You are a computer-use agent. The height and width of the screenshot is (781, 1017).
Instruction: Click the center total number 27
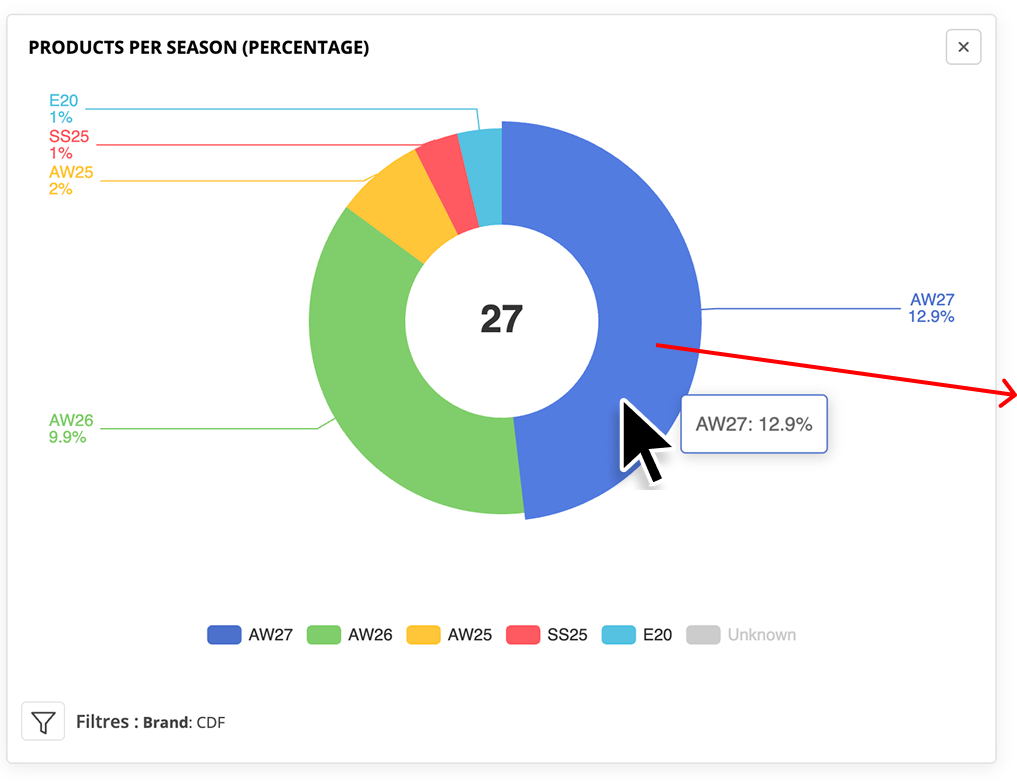501,319
